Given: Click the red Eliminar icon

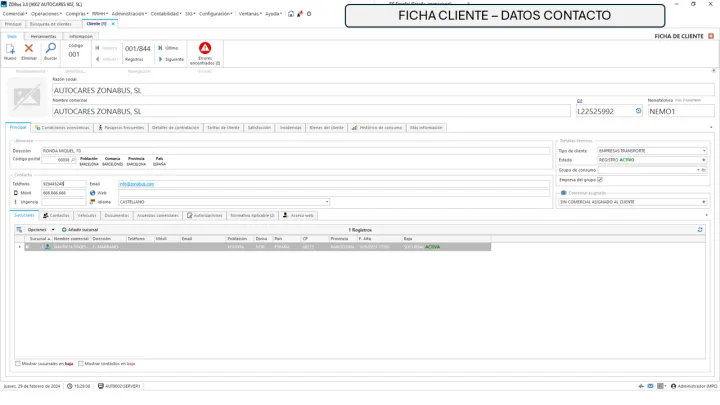Looking at the screenshot, I should (x=29, y=49).
